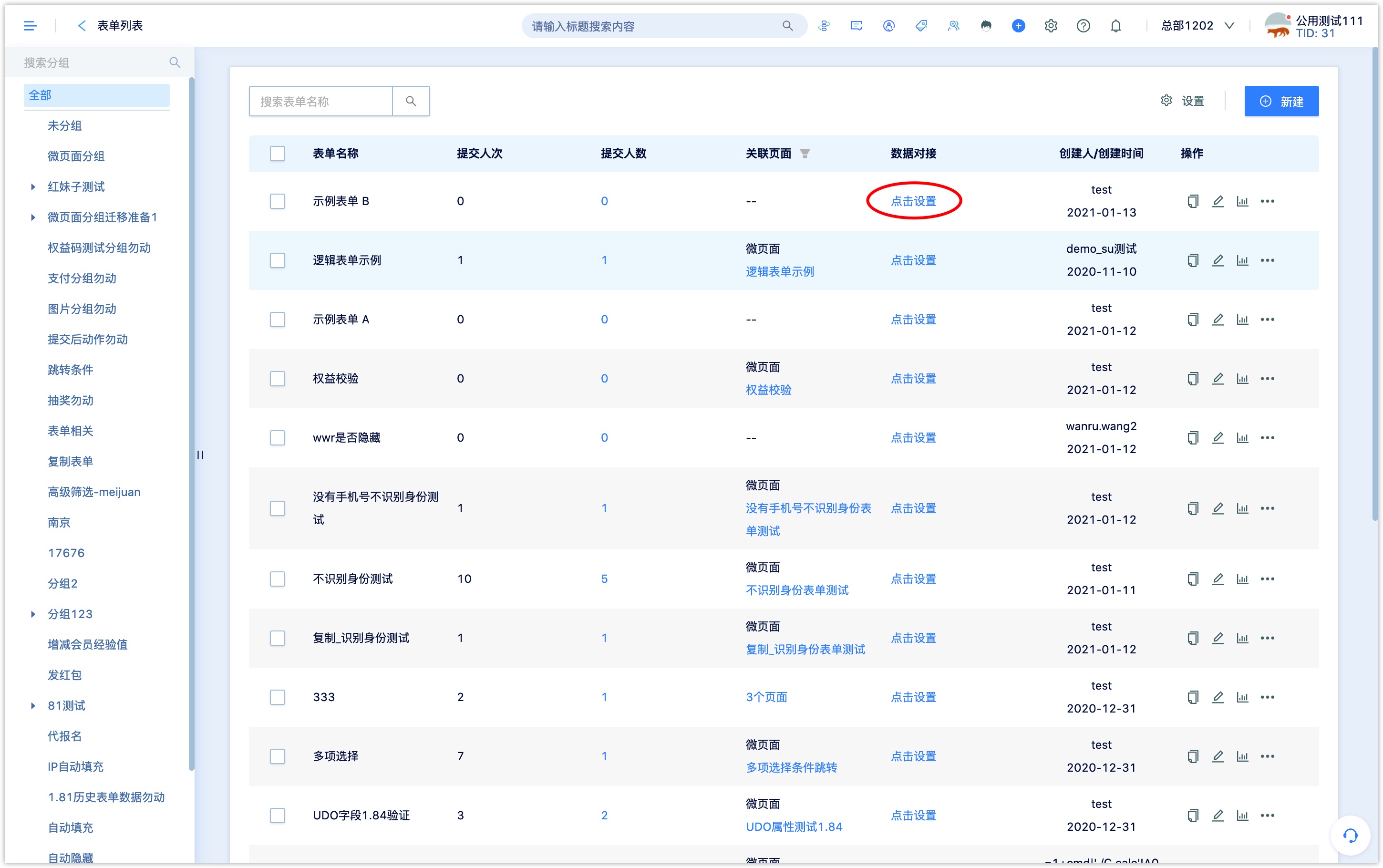The image size is (1383, 868).
Task: Check the 示例表单 B row checkbox
Action: point(277,201)
